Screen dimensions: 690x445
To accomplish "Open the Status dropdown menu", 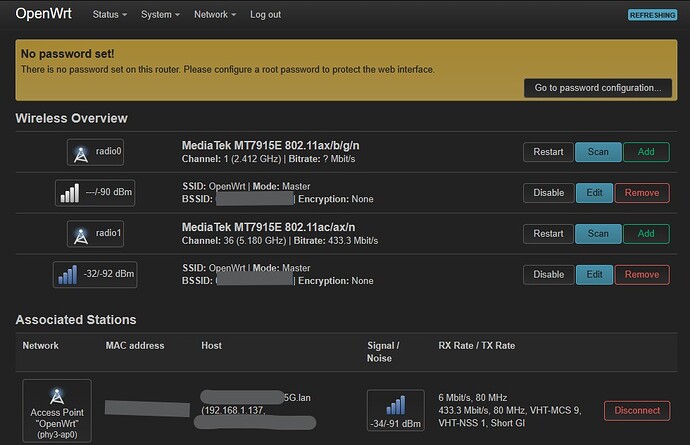I will tap(110, 15).
